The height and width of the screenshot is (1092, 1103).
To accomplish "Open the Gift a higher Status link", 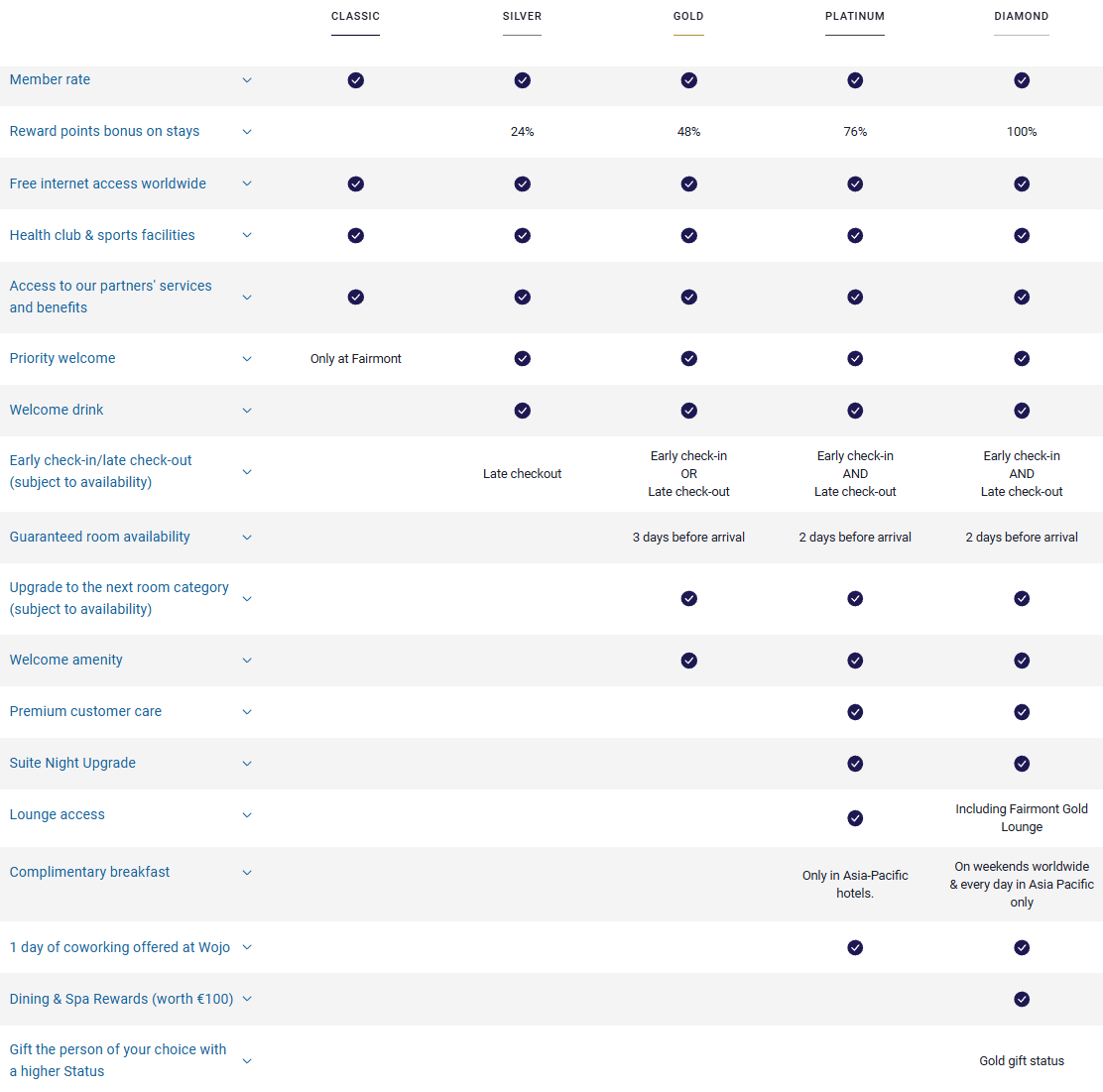I will pyautogui.click(x=117, y=1060).
